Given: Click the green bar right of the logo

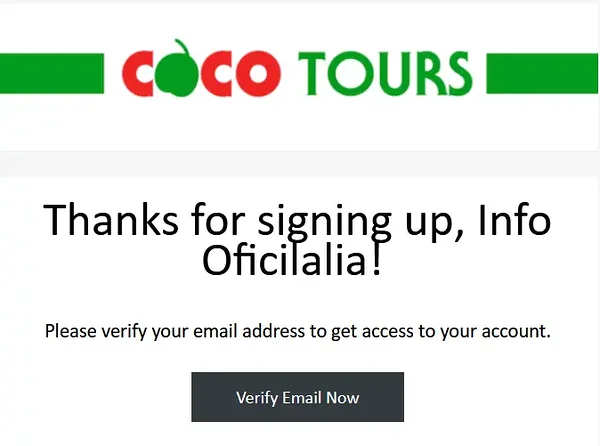Looking at the screenshot, I should [x=542, y=73].
